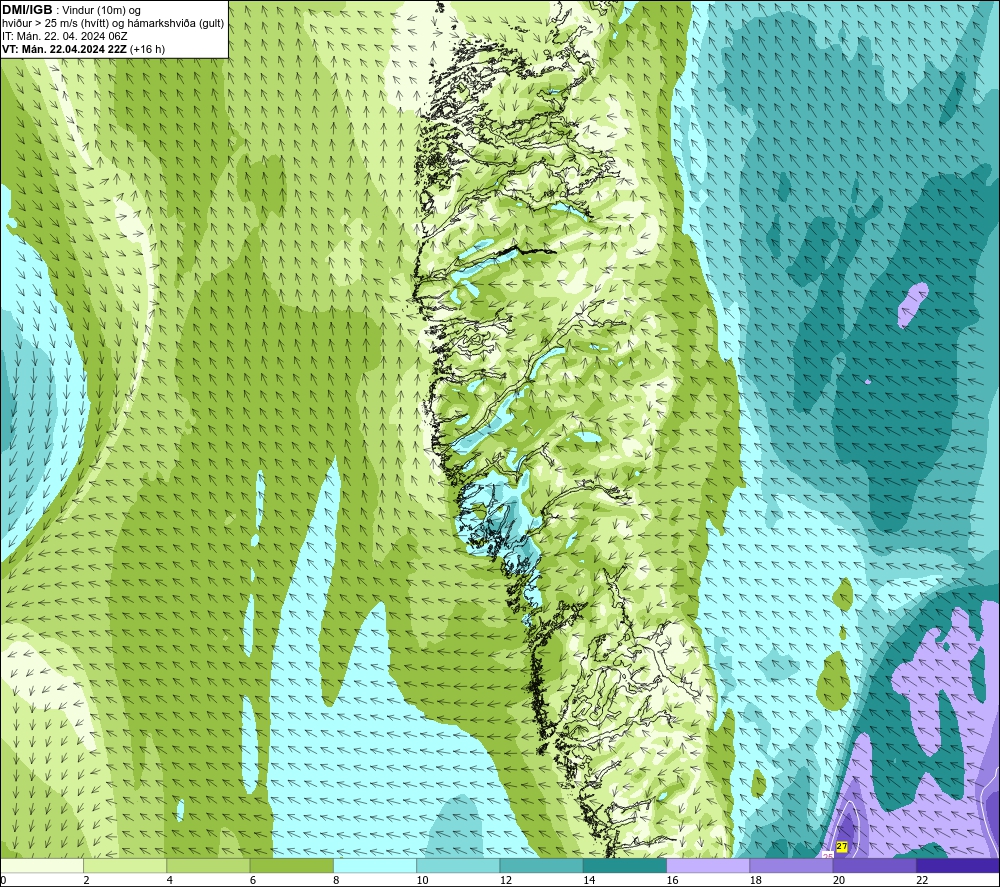Click the "Vindur (10m) og" heading text
This screenshot has width=1000, height=887.
tap(101, 10)
